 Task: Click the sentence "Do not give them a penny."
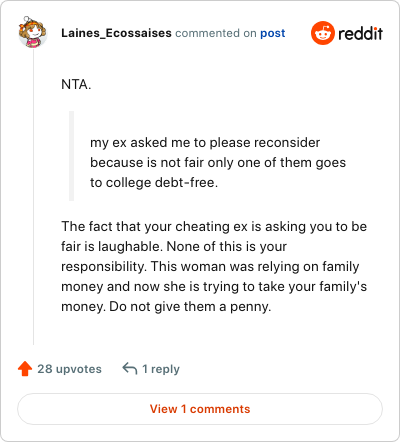pos(190,307)
